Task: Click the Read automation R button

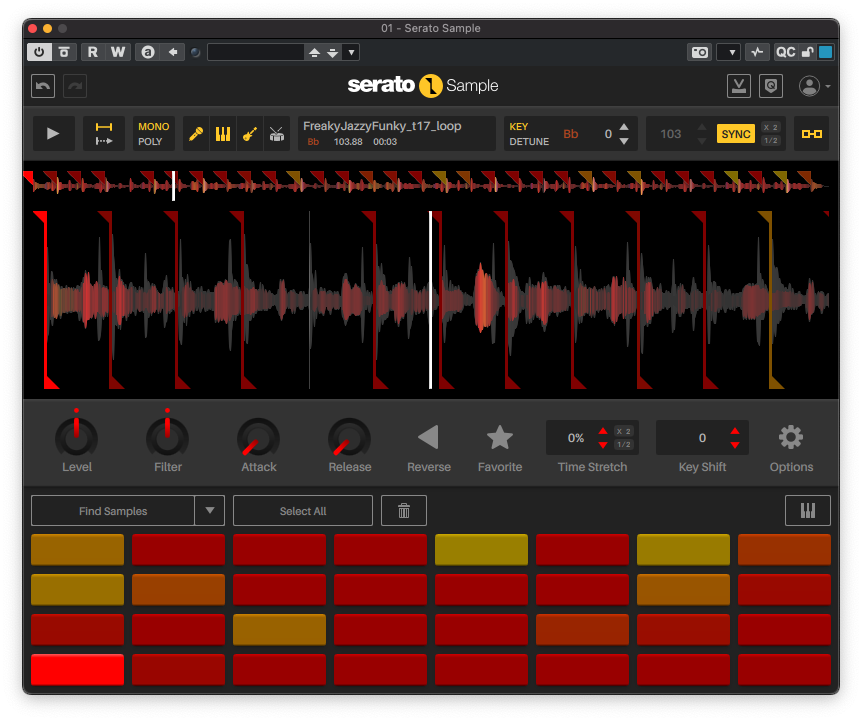Action: [x=92, y=52]
